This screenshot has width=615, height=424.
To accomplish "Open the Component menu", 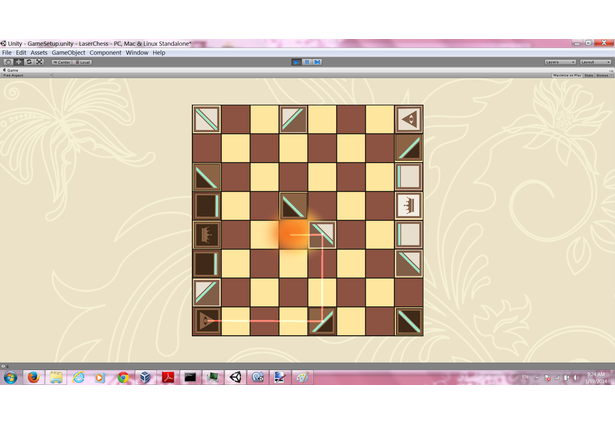I will click(x=105, y=53).
